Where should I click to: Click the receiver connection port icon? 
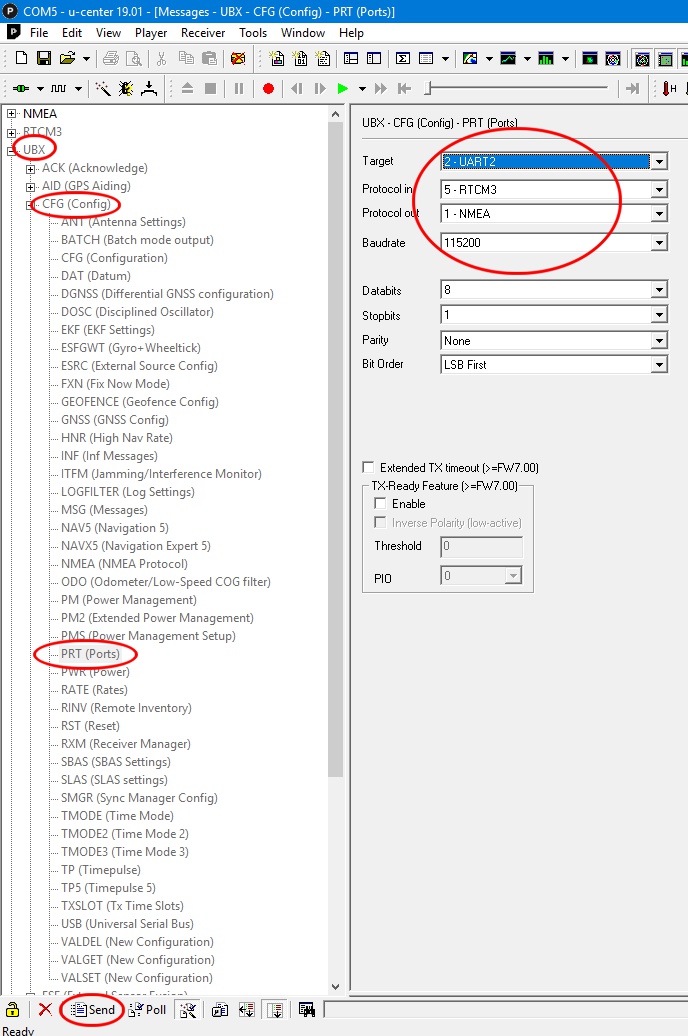21,89
